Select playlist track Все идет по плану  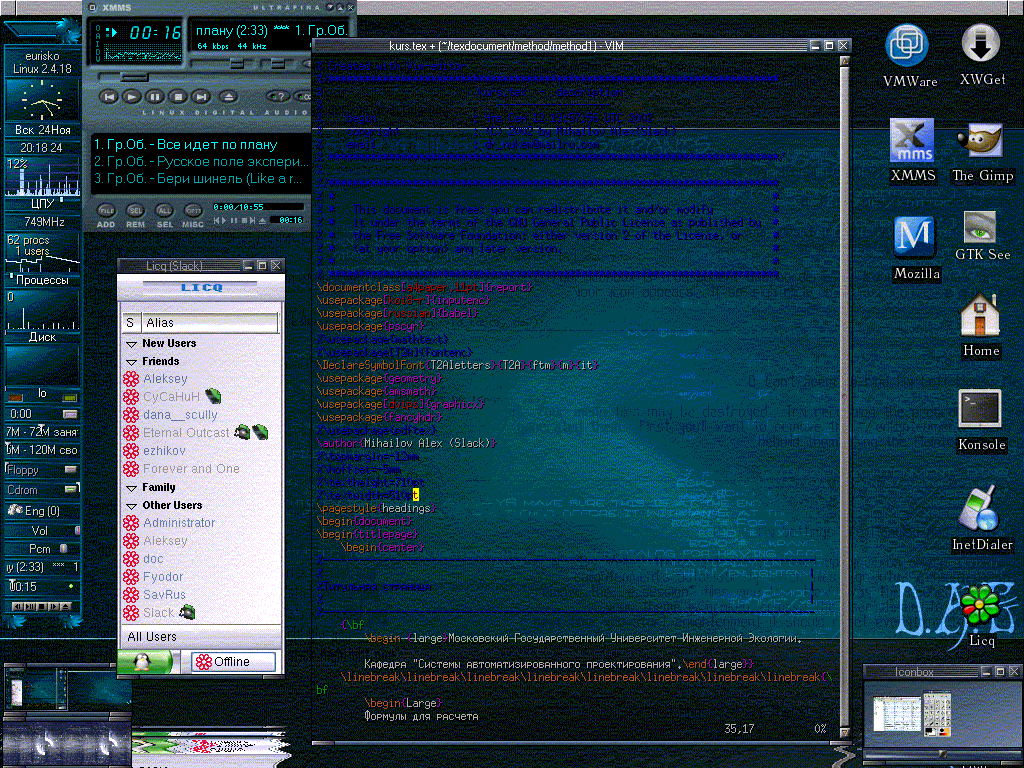click(x=185, y=144)
